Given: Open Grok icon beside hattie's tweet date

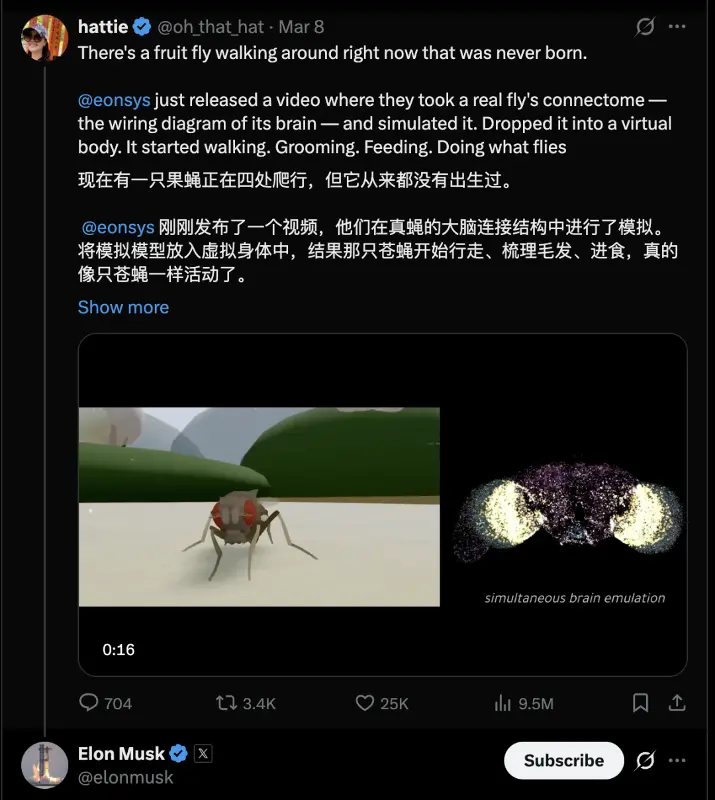Looking at the screenshot, I should point(645,27).
